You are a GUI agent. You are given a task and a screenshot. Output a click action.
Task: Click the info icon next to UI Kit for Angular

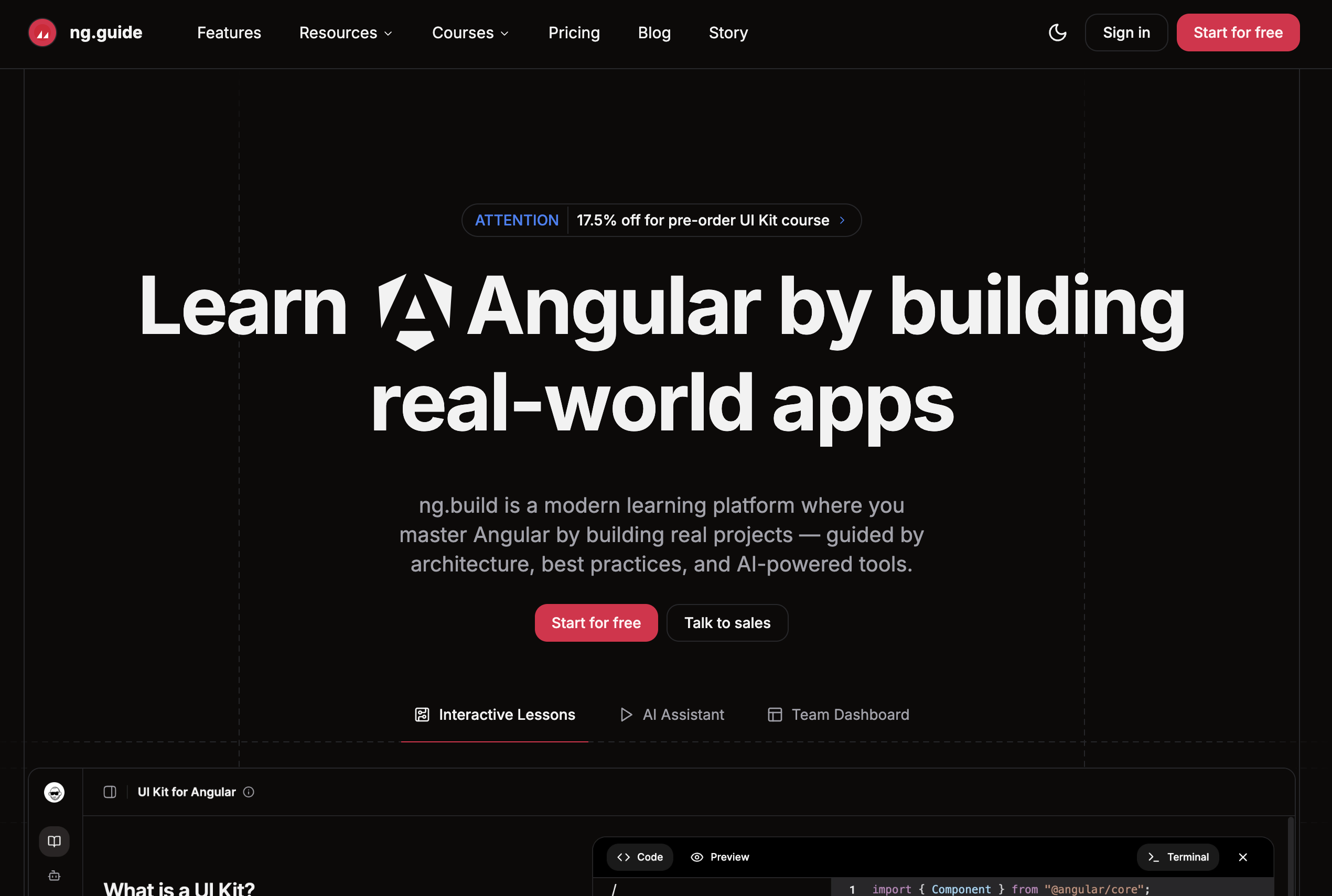point(249,792)
